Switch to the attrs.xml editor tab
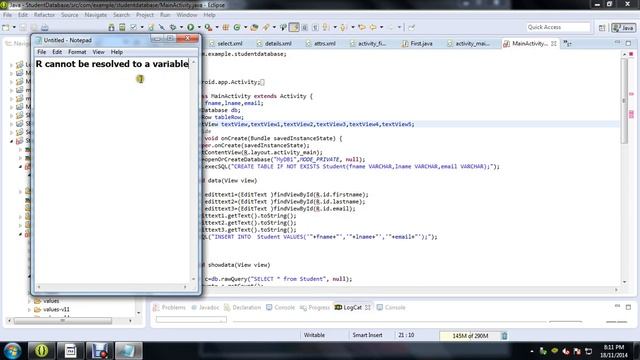 [321, 43]
